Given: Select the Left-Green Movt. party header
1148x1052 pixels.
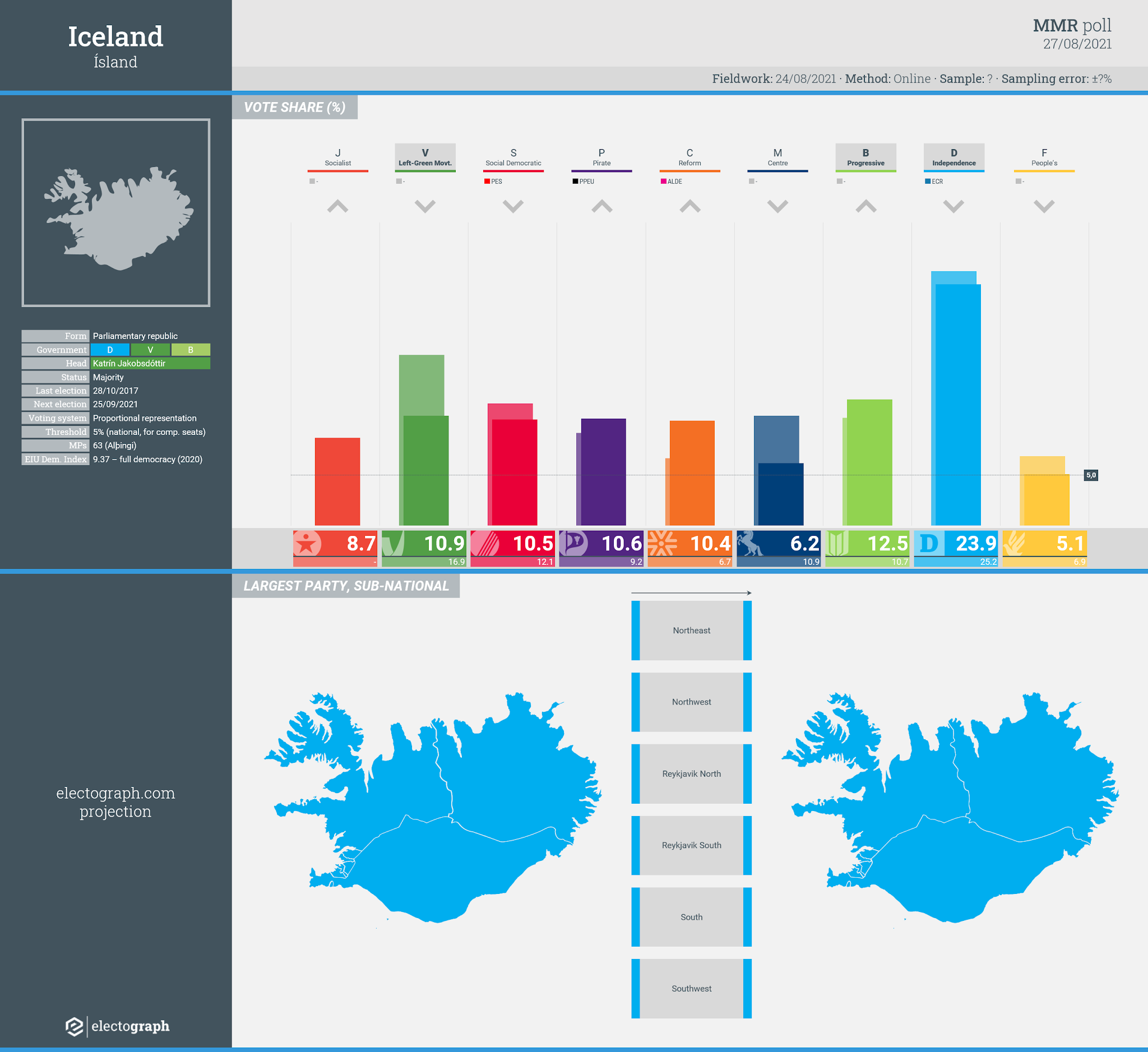Looking at the screenshot, I should pyautogui.click(x=425, y=157).
